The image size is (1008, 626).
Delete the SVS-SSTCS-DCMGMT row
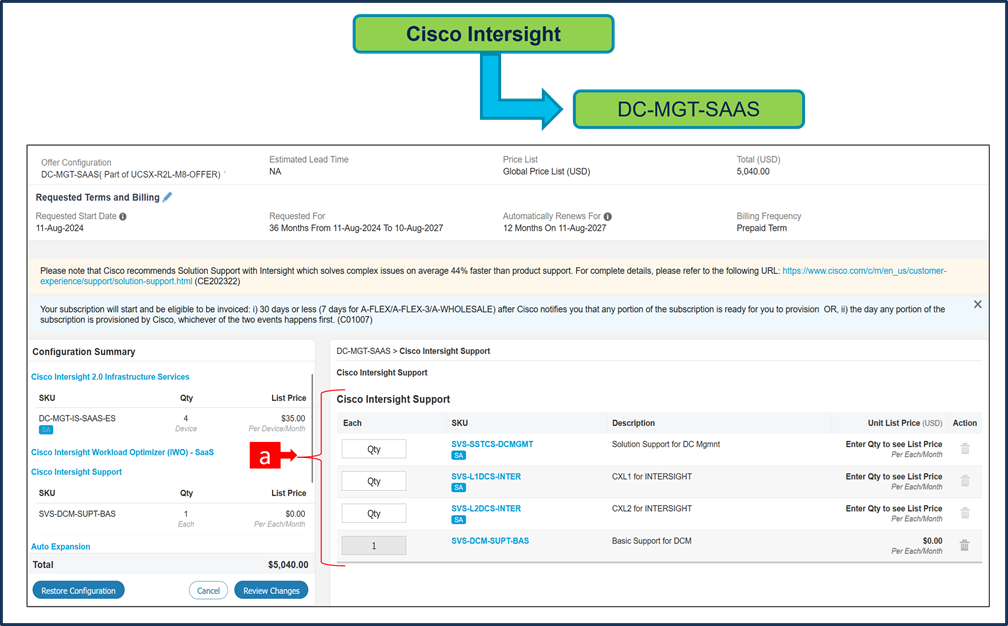965,449
